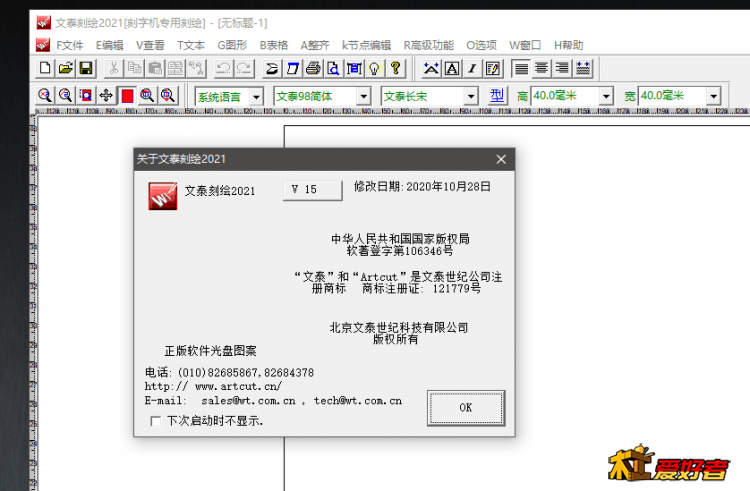Click the 修改日期: 2020年10月28日 text
750x491 pixels.
coord(422,186)
